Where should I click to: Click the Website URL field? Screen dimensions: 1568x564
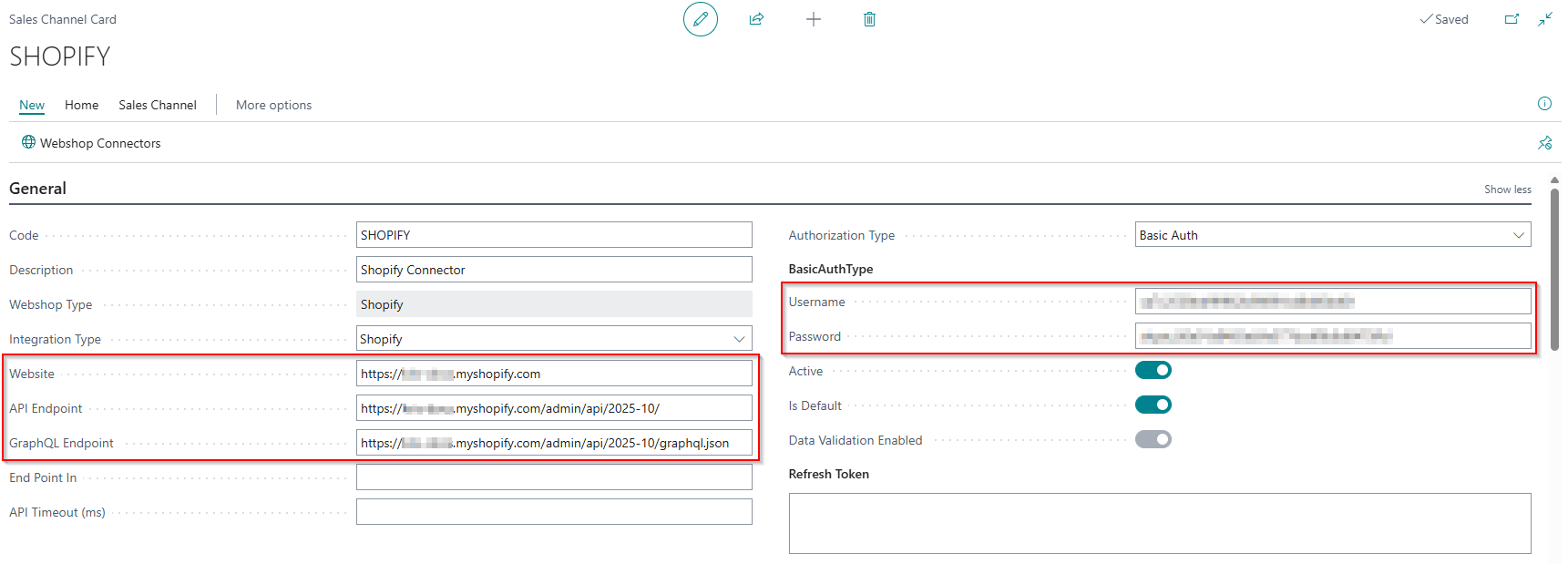point(554,374)
